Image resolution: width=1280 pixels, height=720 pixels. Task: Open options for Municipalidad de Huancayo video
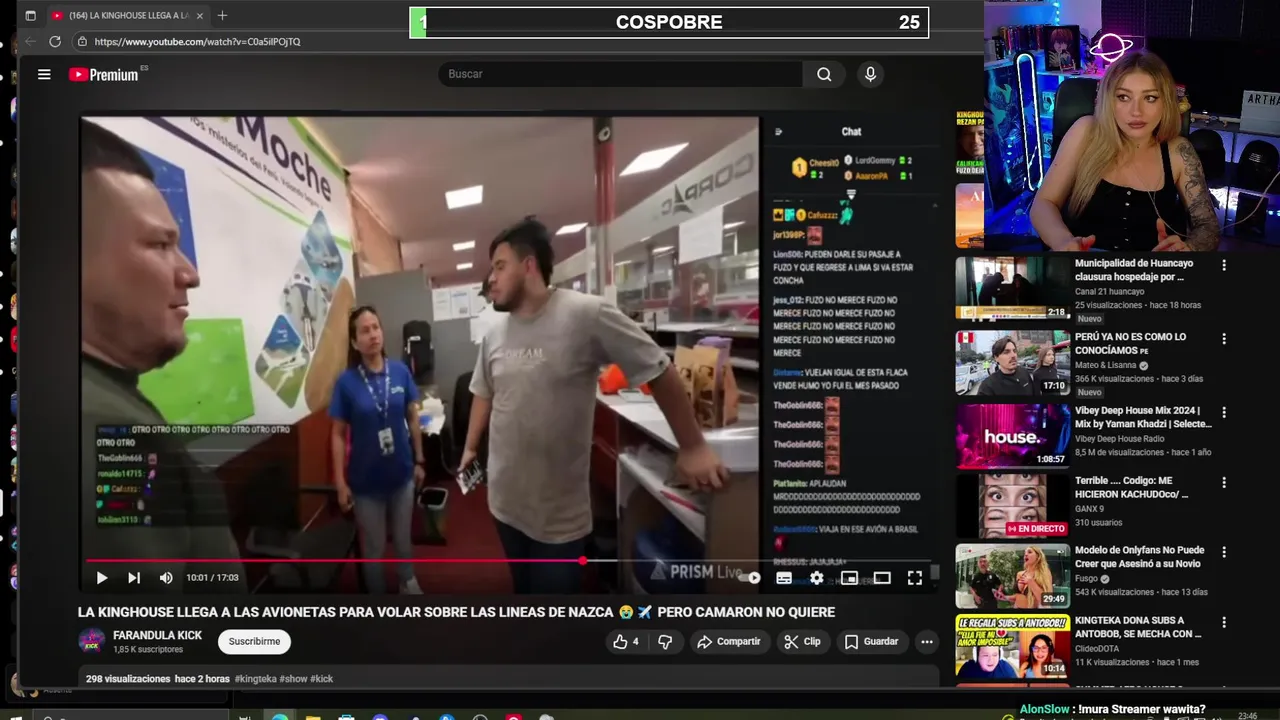pos(1224,266)
